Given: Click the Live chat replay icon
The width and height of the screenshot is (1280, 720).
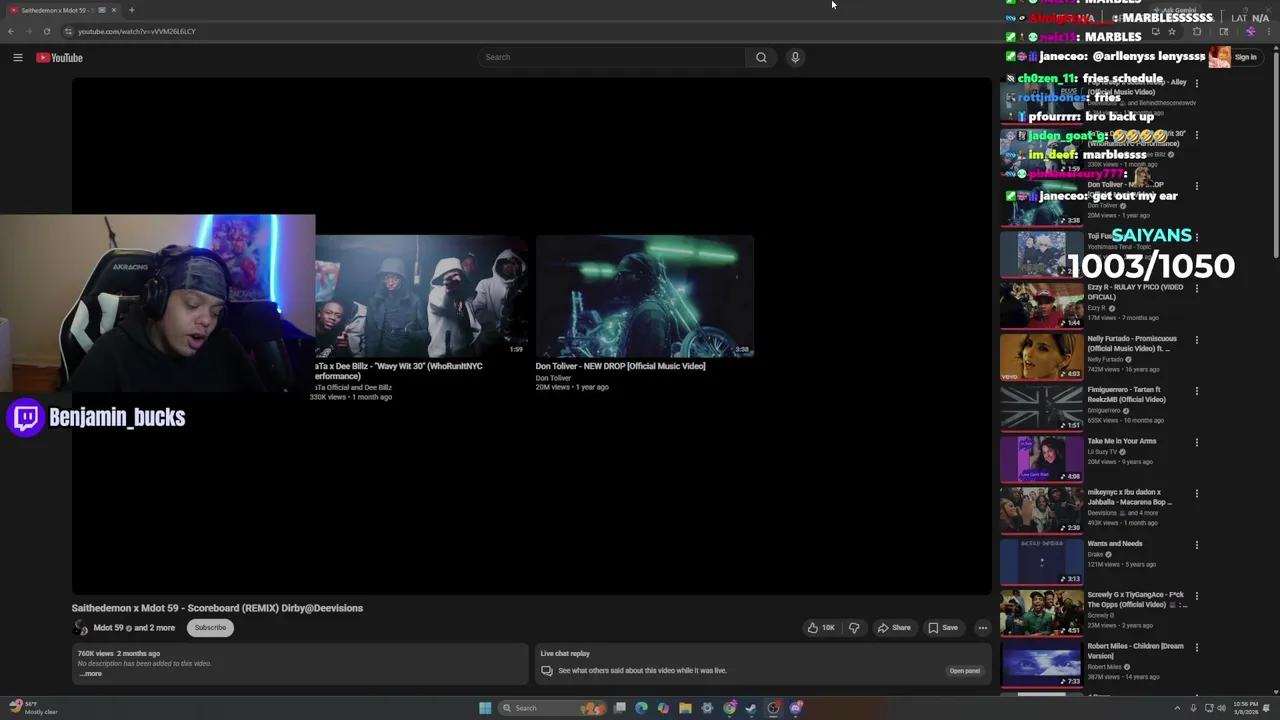Looking at the screenshot, I should (x=547, y=671).
